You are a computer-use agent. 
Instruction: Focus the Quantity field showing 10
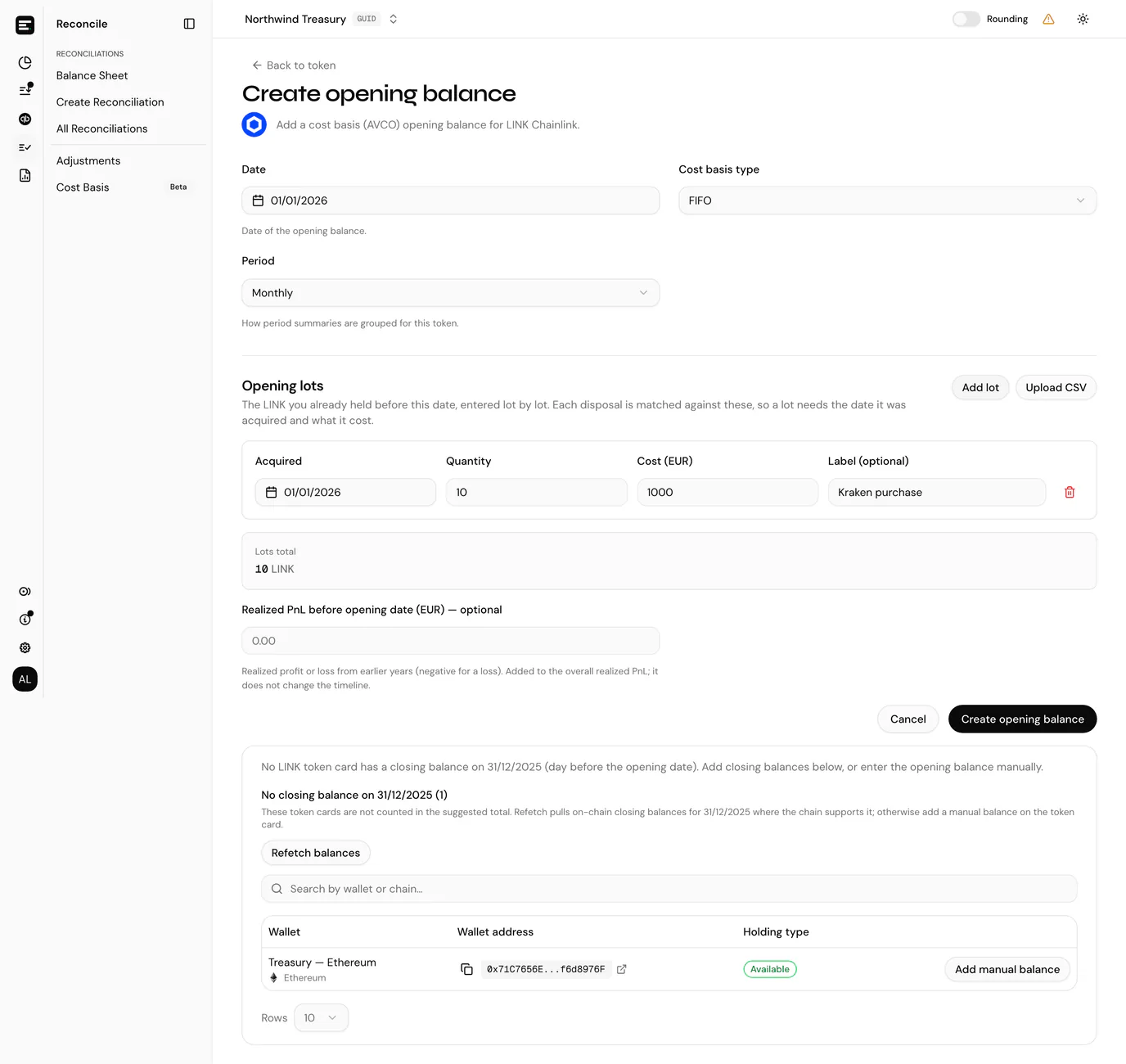pyautogui.click(x=536, y=492)
